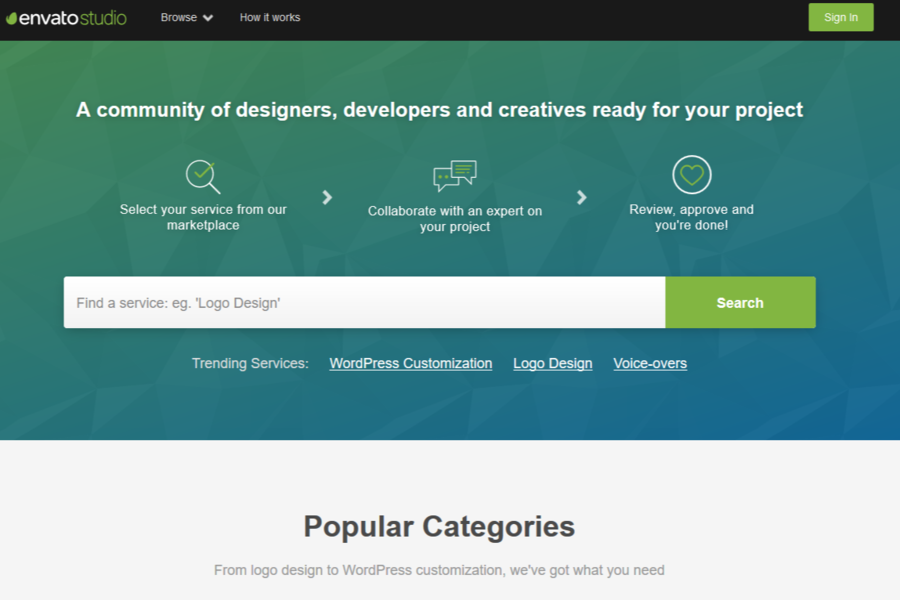The height and width of the screenshot is (600, 900).
Task: Click chevron arrow before Review, approve
Action: [x=581, y=198]
